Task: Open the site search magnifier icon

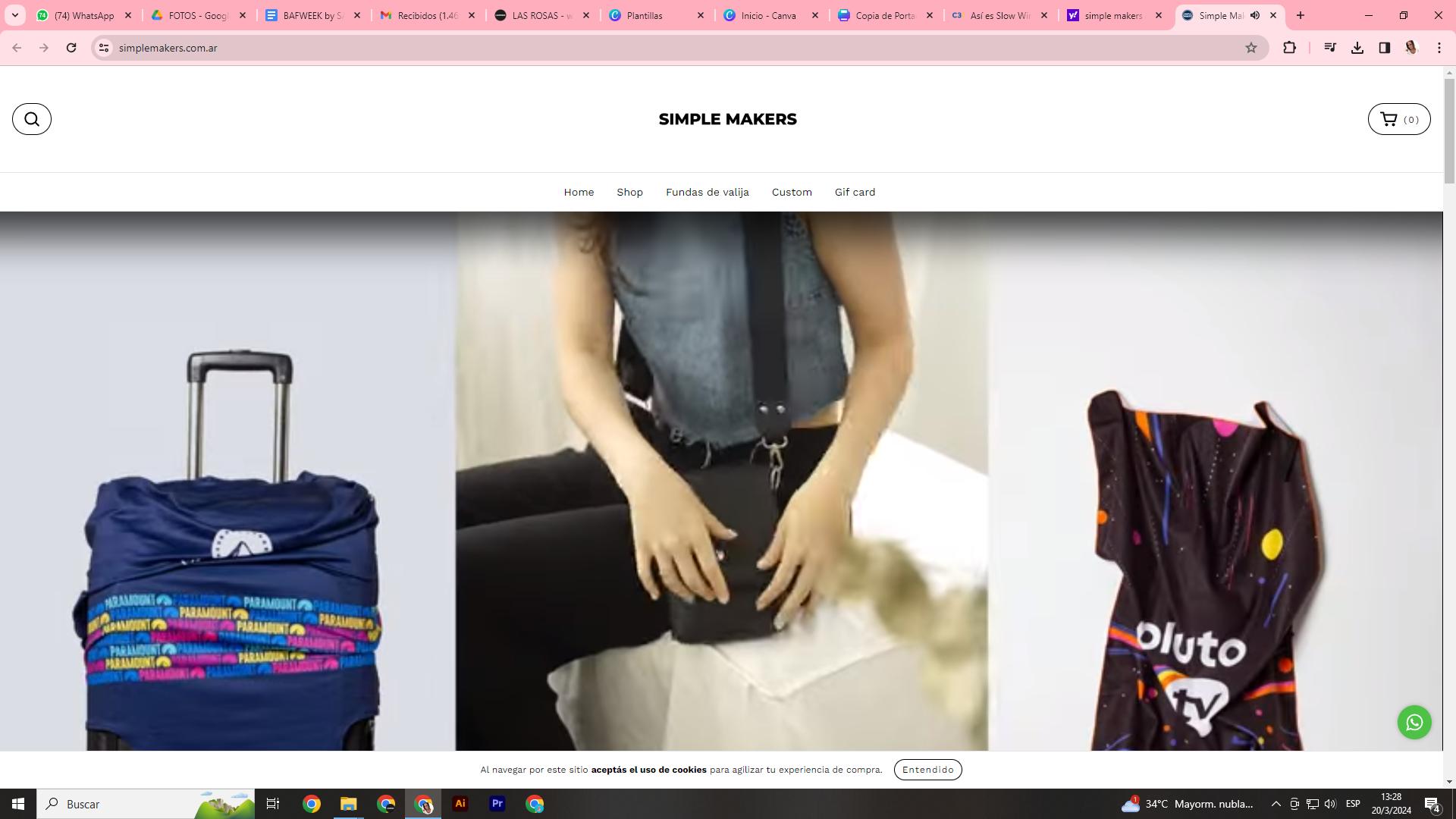Action: point(32,119)
